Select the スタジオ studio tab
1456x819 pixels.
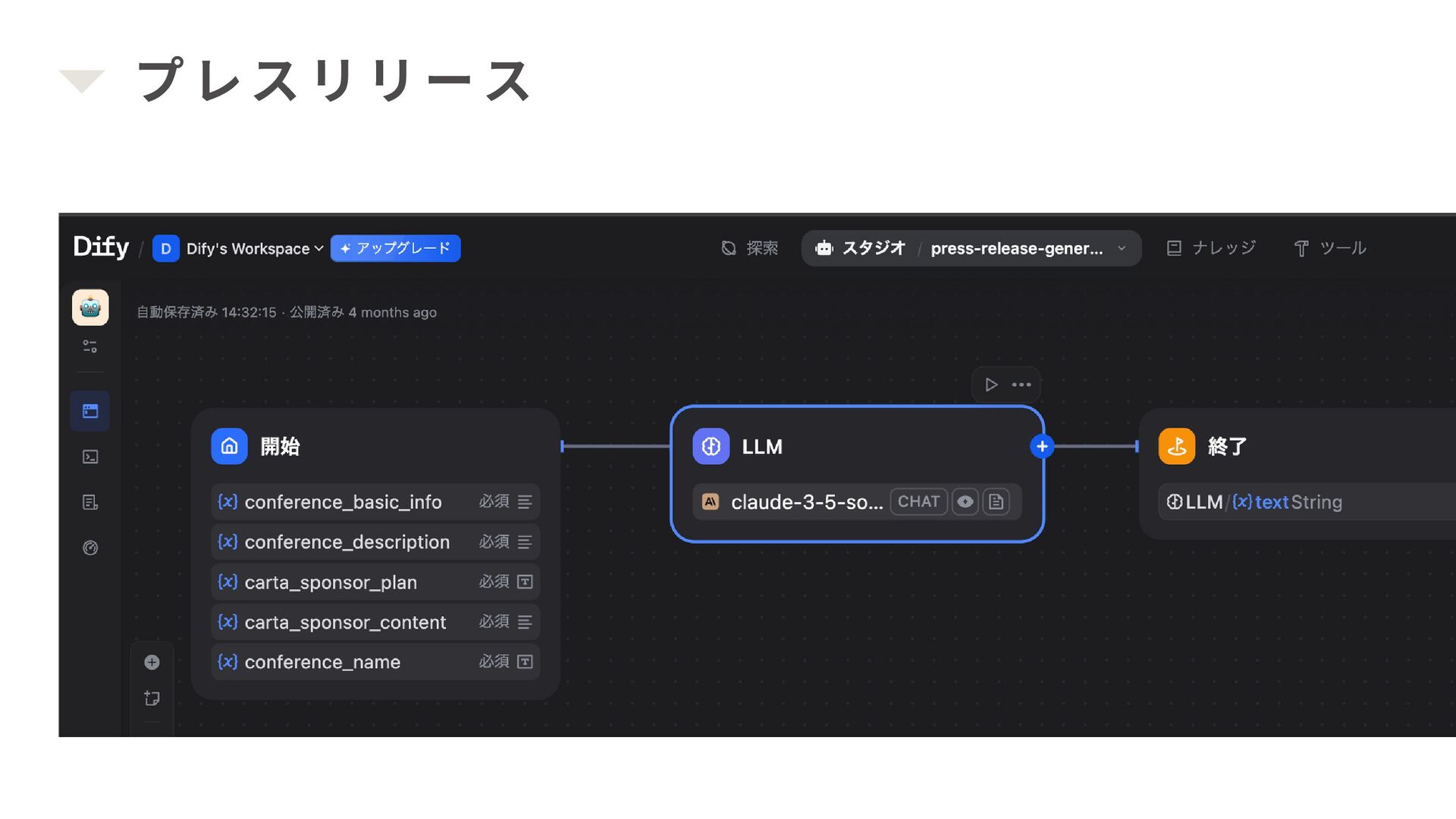(x=861, y=248)
